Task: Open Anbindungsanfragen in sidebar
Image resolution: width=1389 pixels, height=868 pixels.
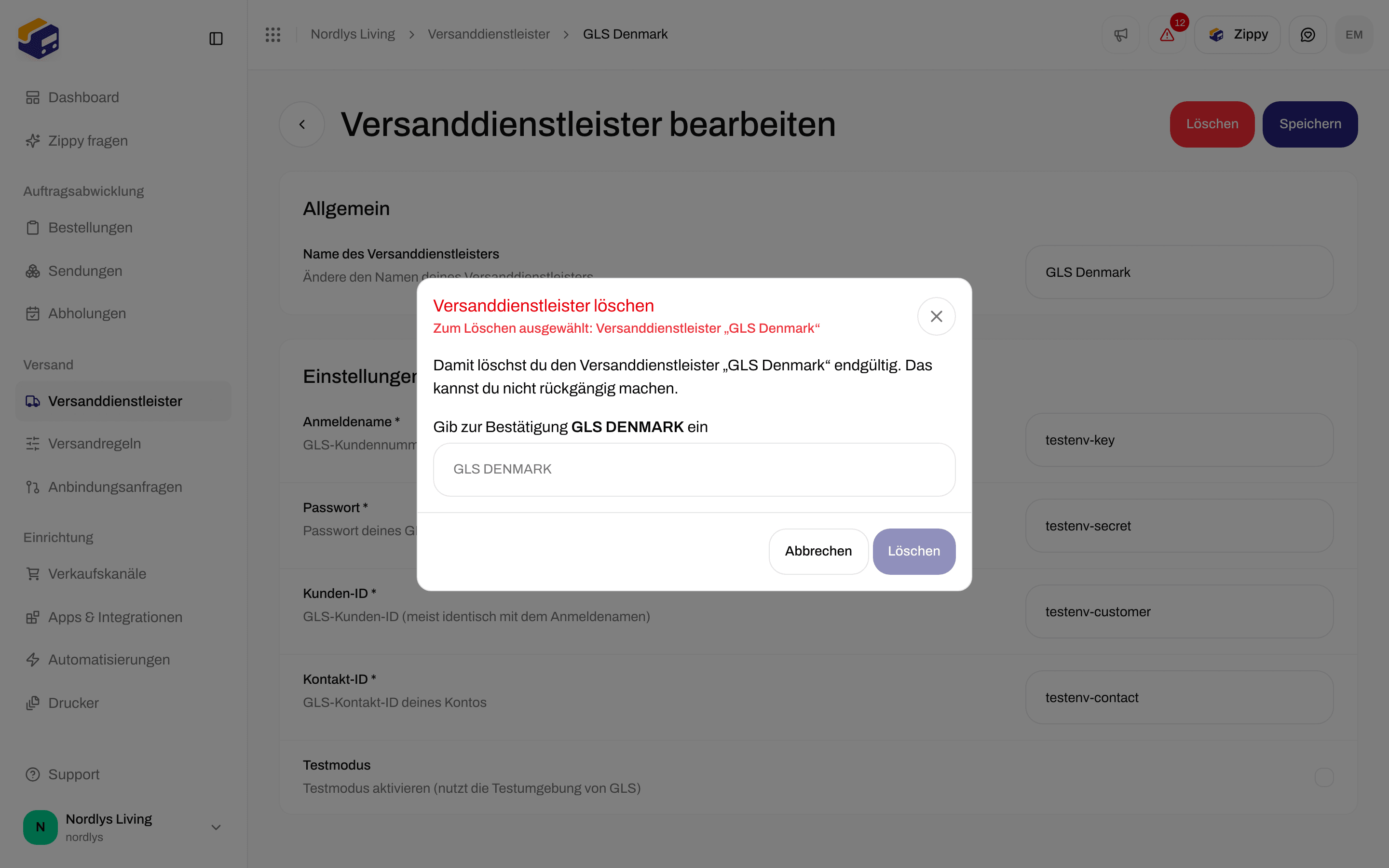Action: click(x=123, y=487)
